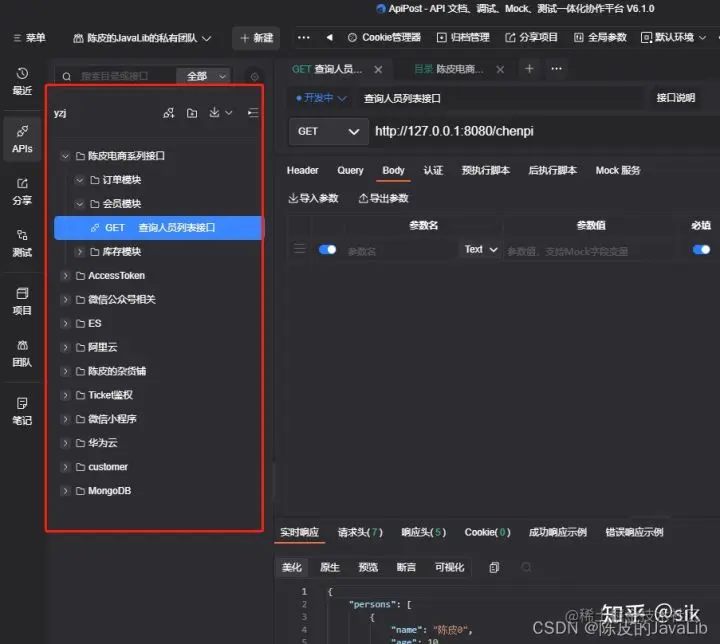Viewport: 720px width, 644px height.
Task: Click the locate icon beside search filter
Action: point(254,76)
